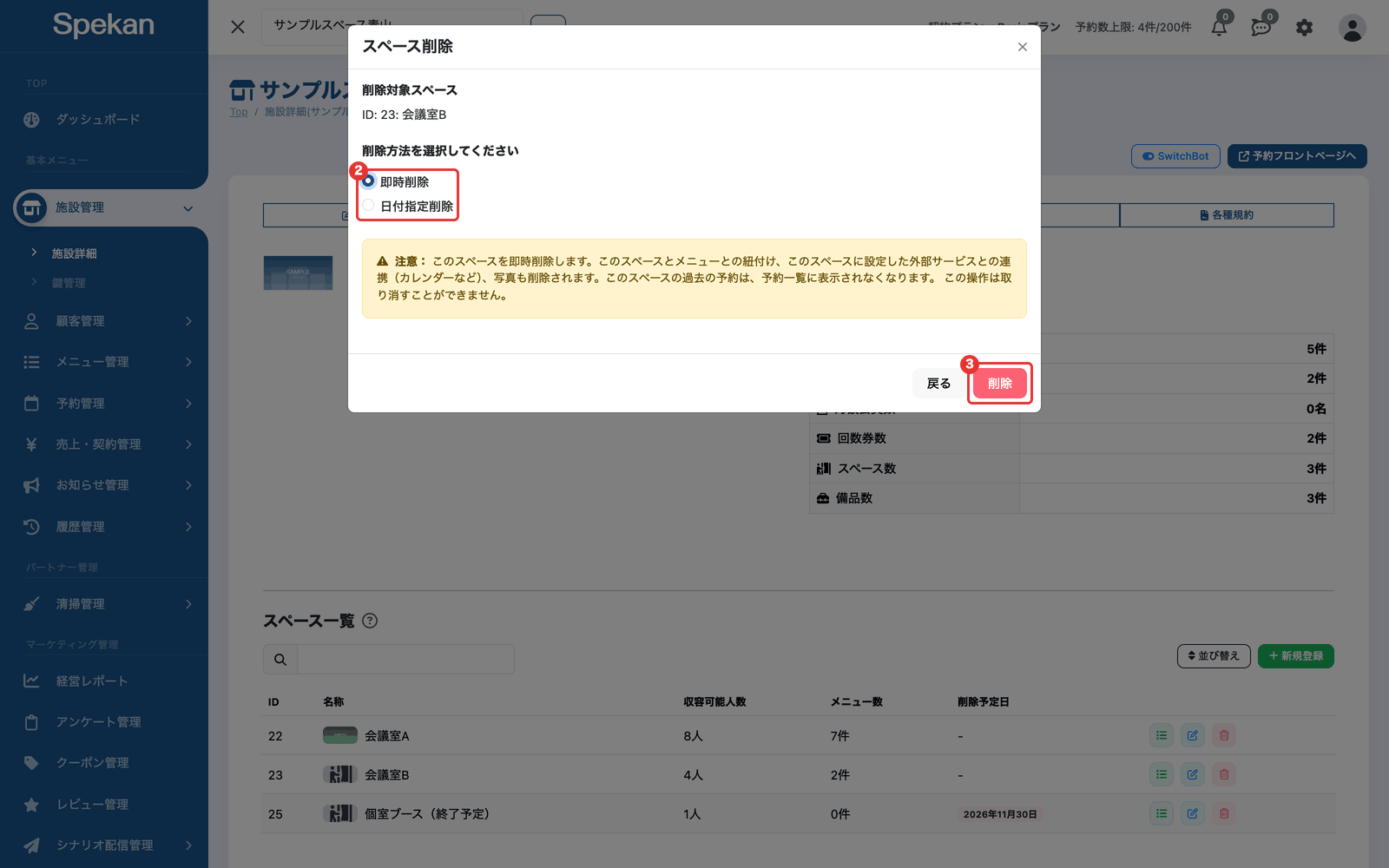Click the SwitchBot button
The width and height of the screenshot is (1389, 868).
[x=1175, y=156]
